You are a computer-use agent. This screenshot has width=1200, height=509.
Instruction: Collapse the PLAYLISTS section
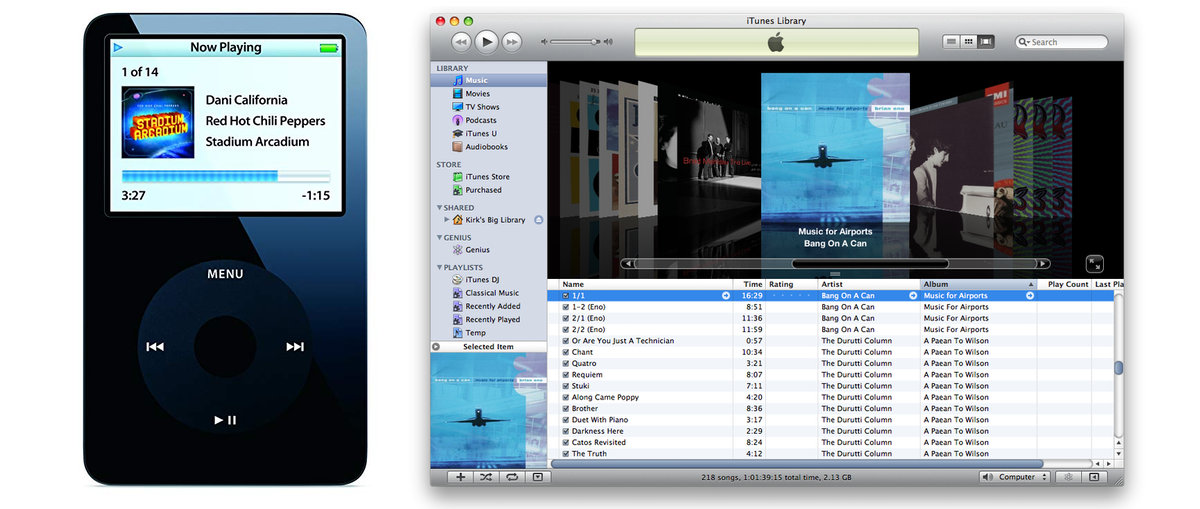[439, 268]
